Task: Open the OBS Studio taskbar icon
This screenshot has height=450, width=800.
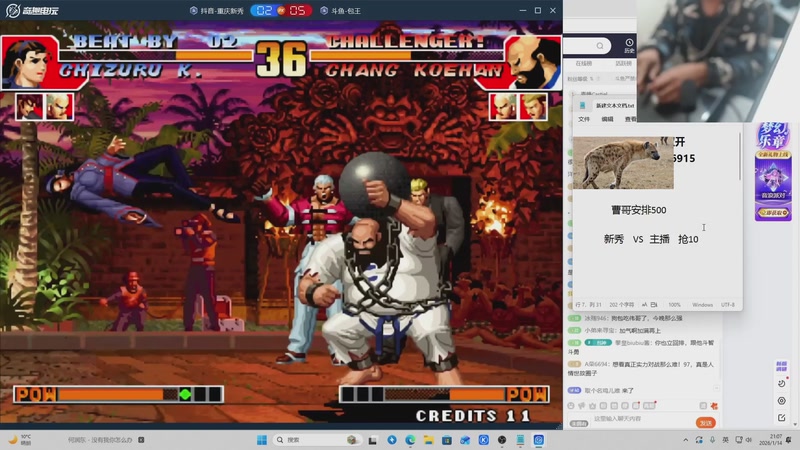Action: pyautogui.click(x=502, y=440)
